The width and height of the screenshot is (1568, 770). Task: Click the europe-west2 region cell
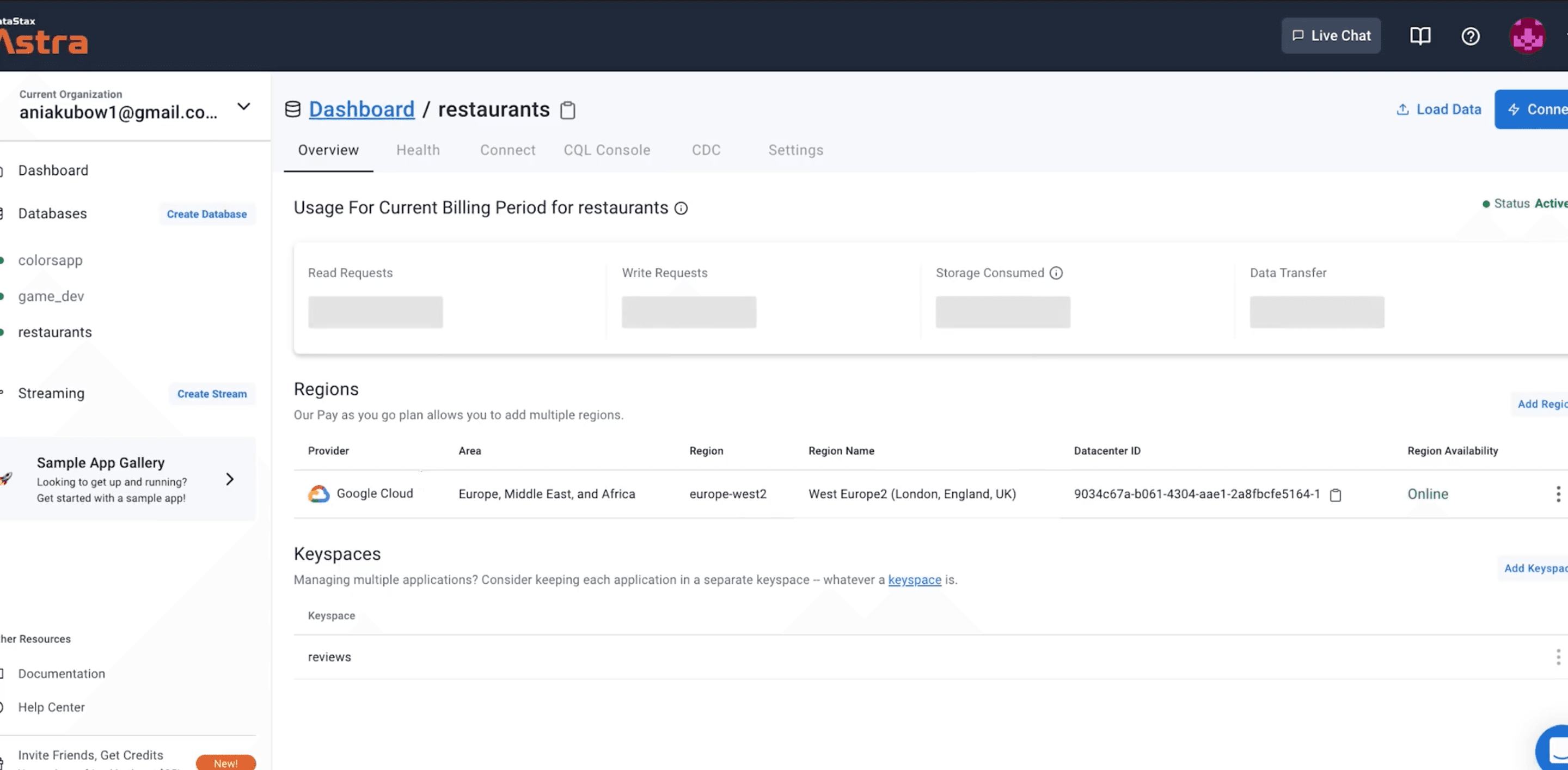tap(727, 494)
